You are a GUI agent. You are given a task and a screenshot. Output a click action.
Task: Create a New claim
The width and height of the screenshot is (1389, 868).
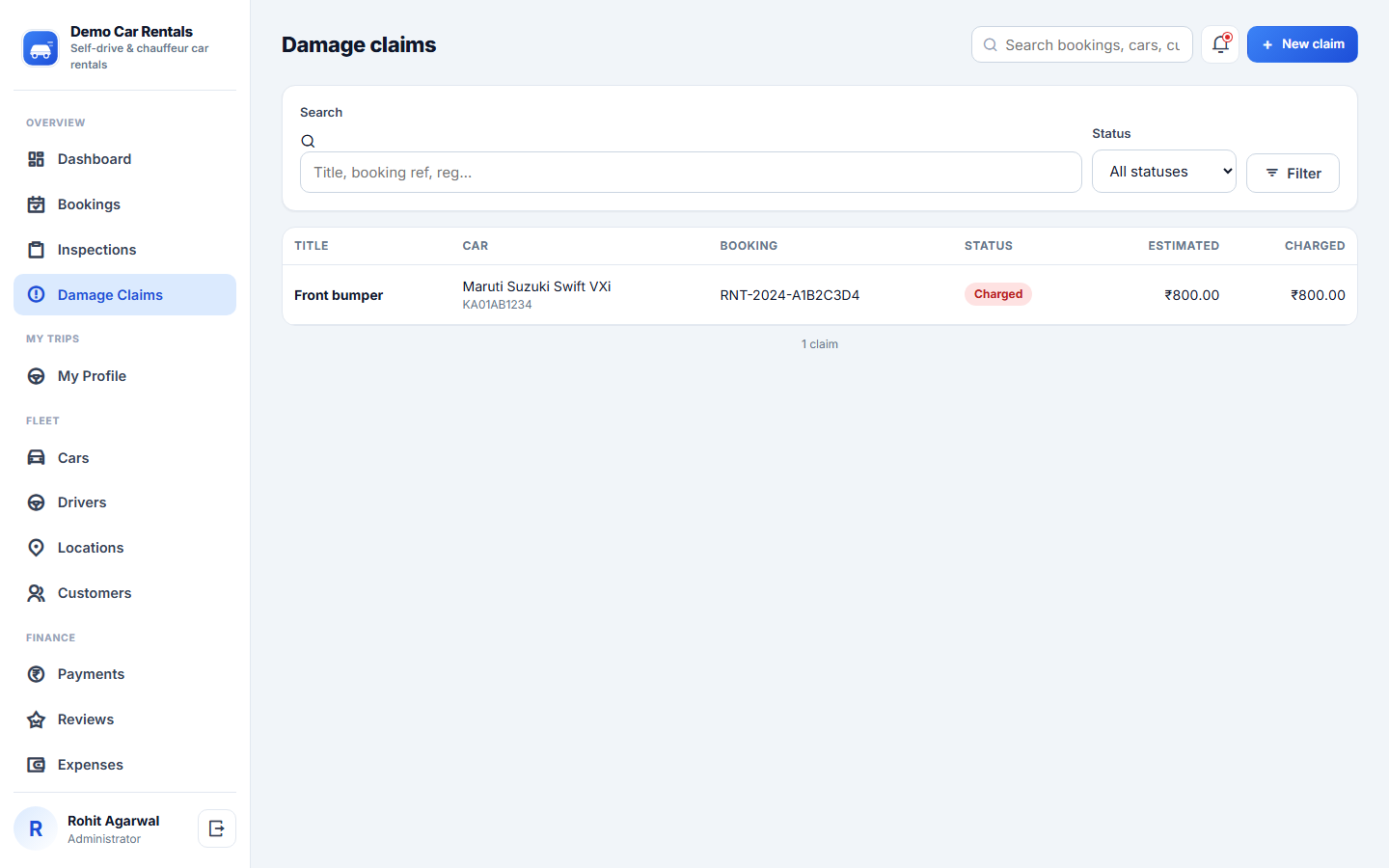point(1302,44)
